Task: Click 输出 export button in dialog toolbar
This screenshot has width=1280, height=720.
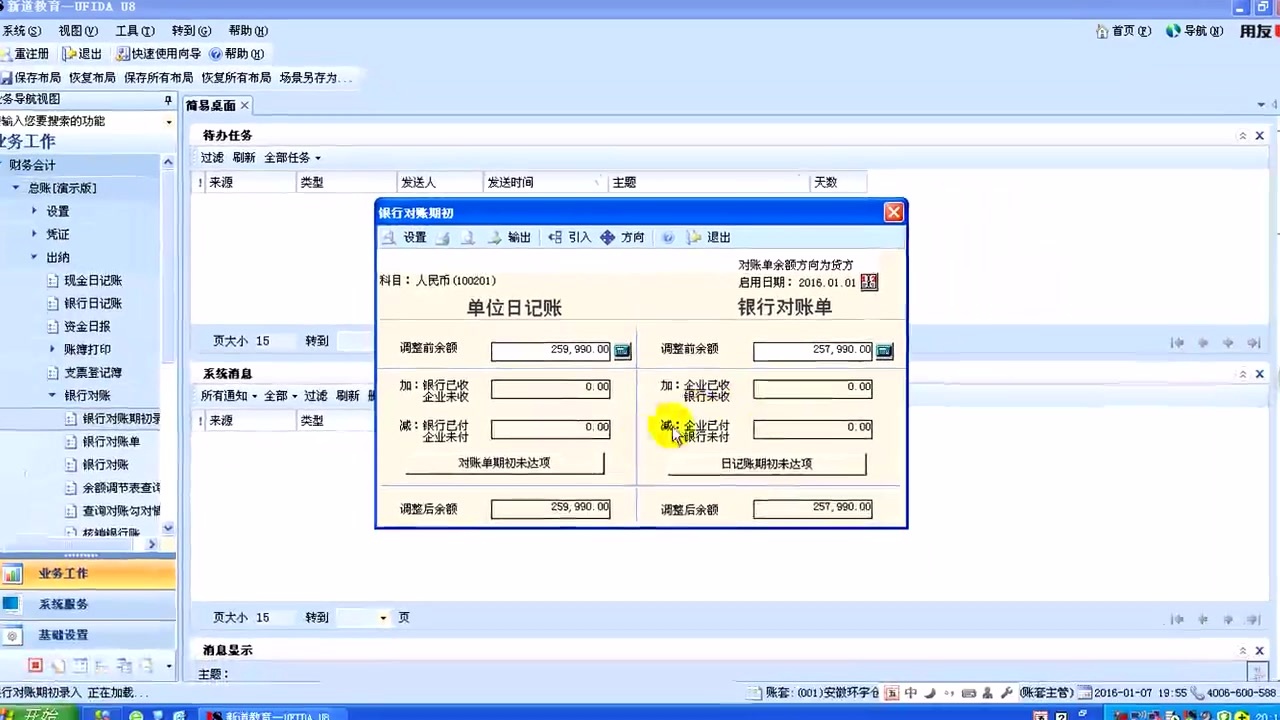Action: pos(509,237)
